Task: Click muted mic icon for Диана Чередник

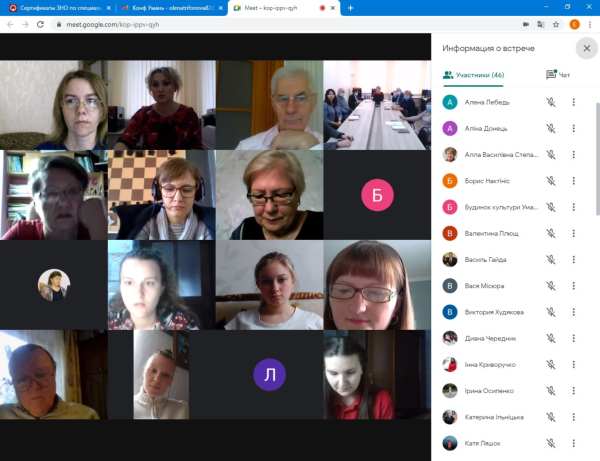Action: tap(550, 338)
